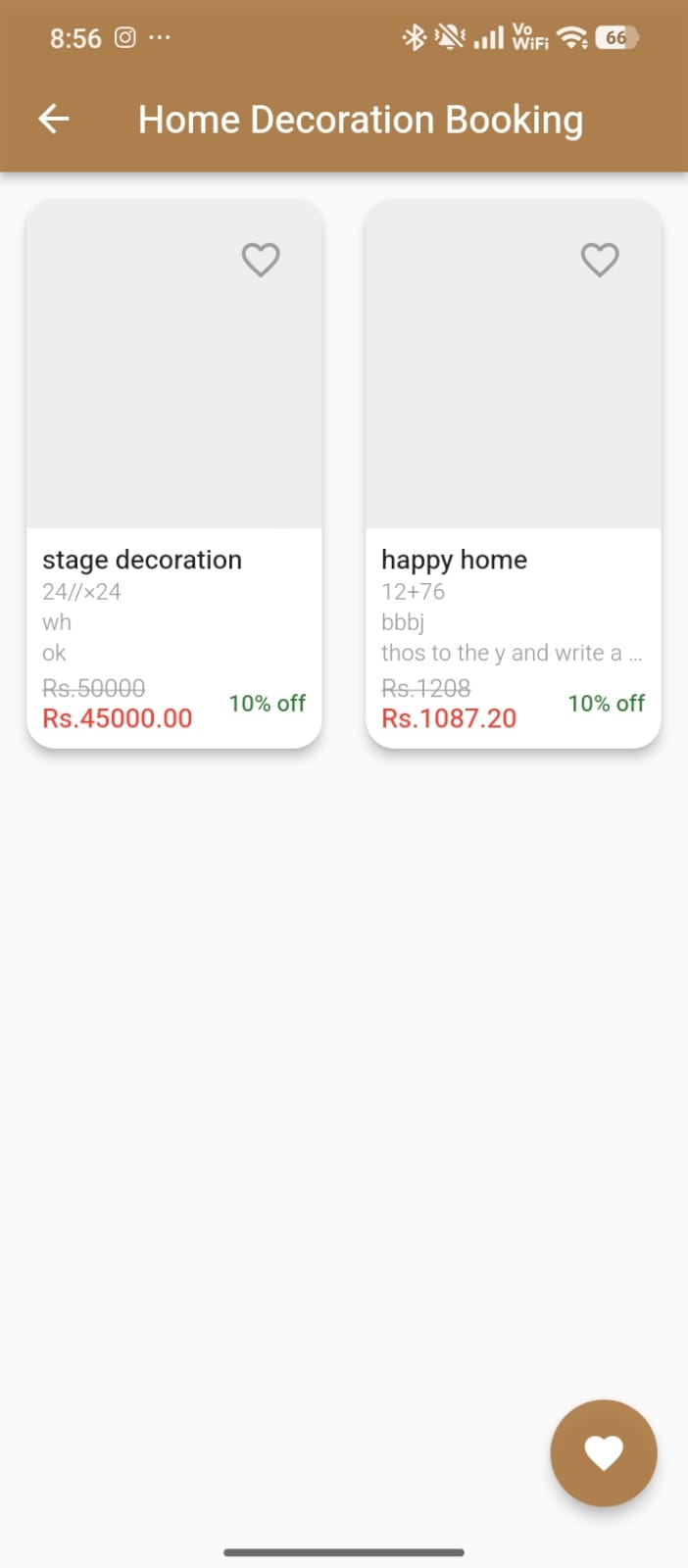Tap 10% off label on stage decoration
The width and height of the screenshot is (688, 1568).
pos(268,703)
